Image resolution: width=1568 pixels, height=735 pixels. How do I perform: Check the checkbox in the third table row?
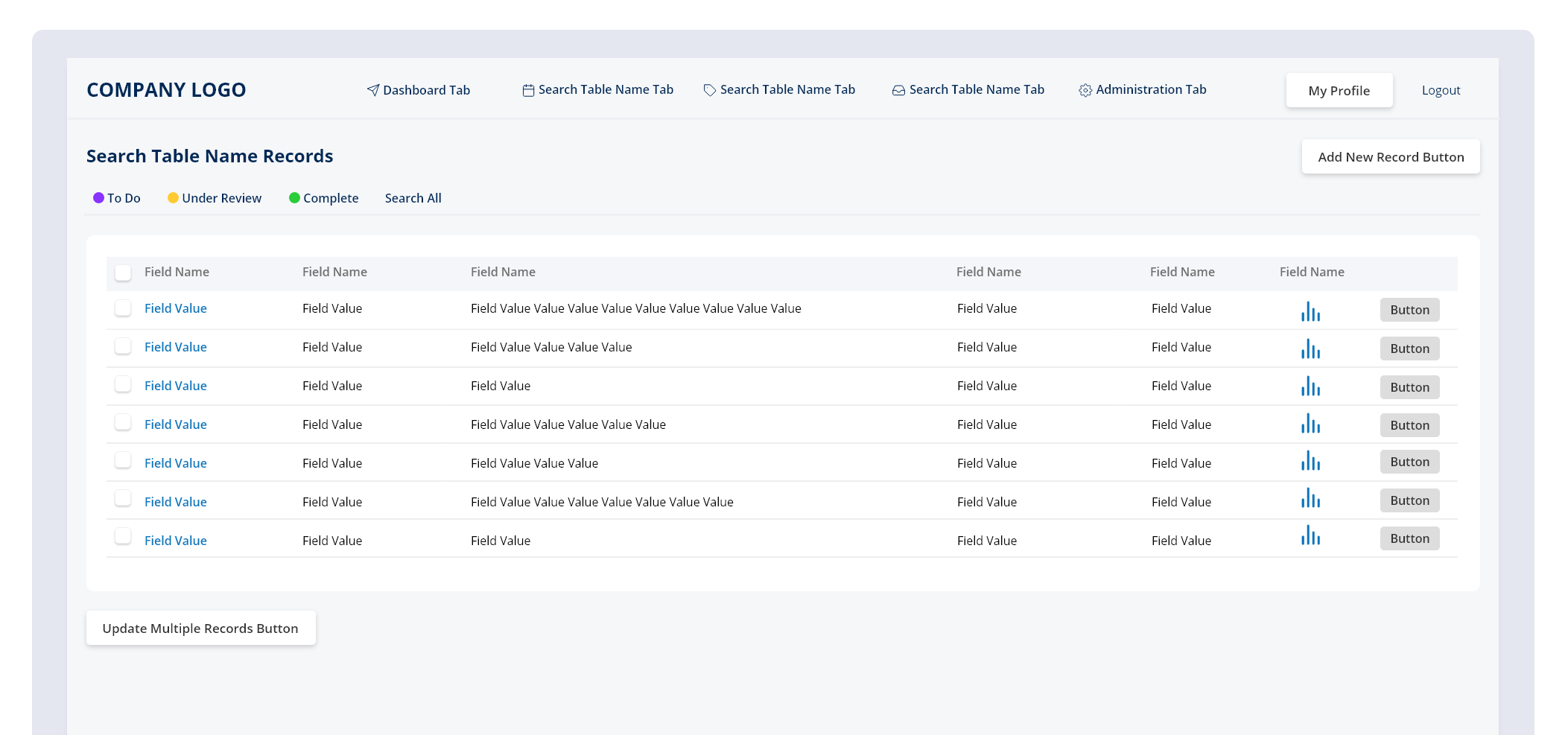tap(123, 384)
